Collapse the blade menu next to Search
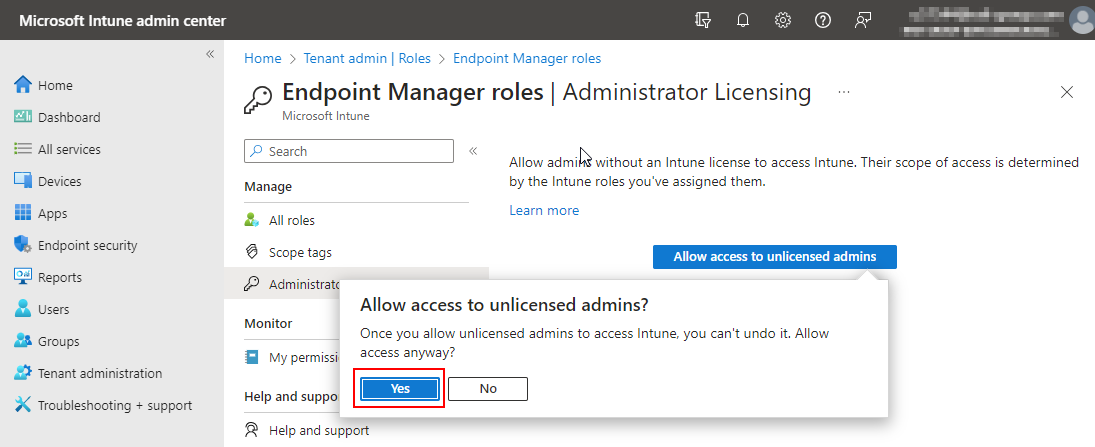This screenshot has height=447, width=1095. click(x=473, y=151)
